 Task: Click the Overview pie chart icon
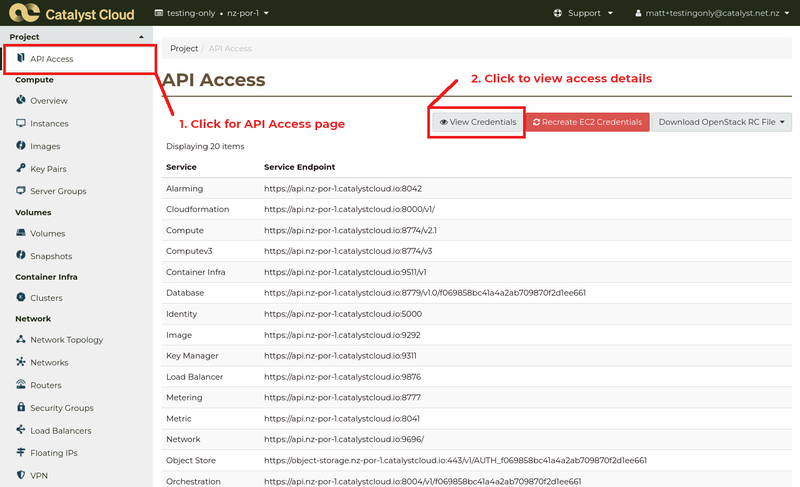[x=20, y=100]
